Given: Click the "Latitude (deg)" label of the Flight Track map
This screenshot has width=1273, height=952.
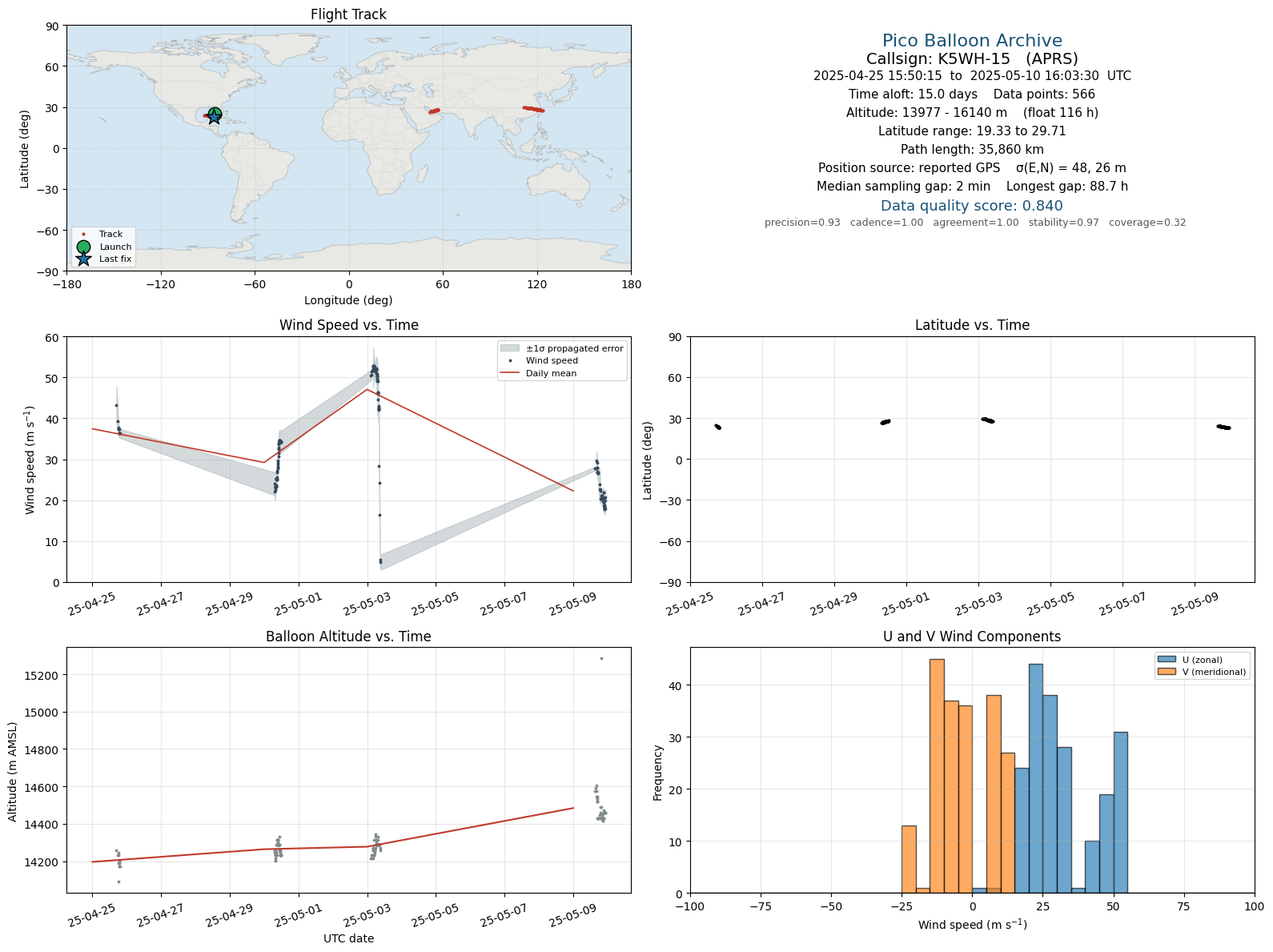Looking at the screenshot, I should tap(25, 149).
